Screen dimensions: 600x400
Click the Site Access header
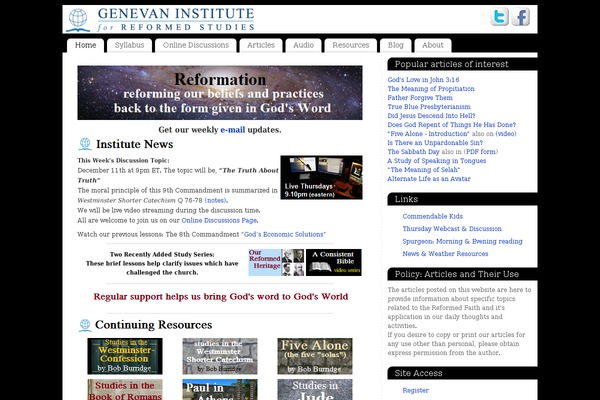[462, 373]
